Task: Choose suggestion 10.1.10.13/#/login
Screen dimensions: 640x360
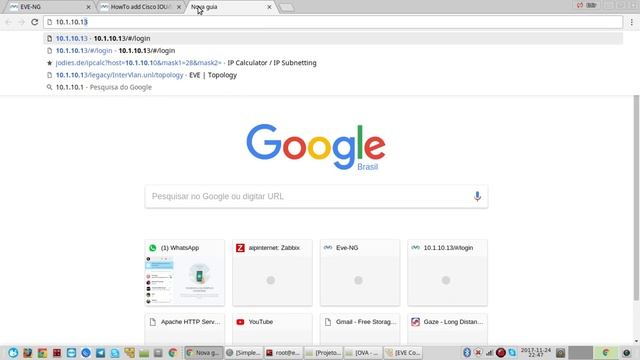Action: pyautogui.click(x=333, y=51)
